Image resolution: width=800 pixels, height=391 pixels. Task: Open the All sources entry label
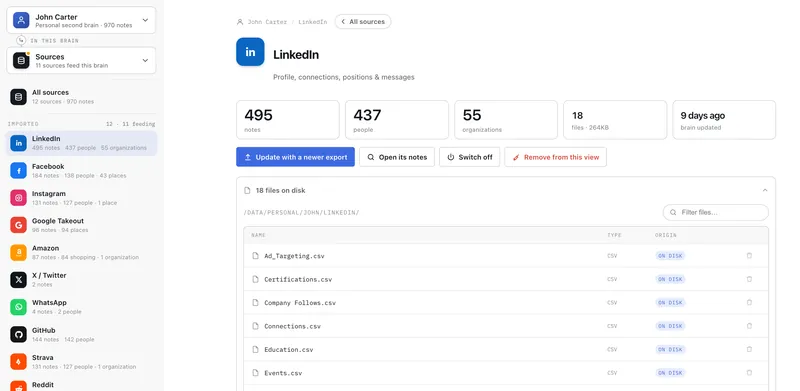pyautogui.click(x=51, y=92)
